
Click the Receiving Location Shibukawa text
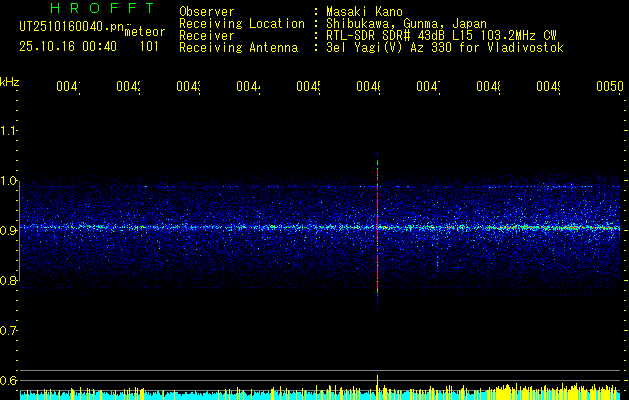(x=406, y=24)
